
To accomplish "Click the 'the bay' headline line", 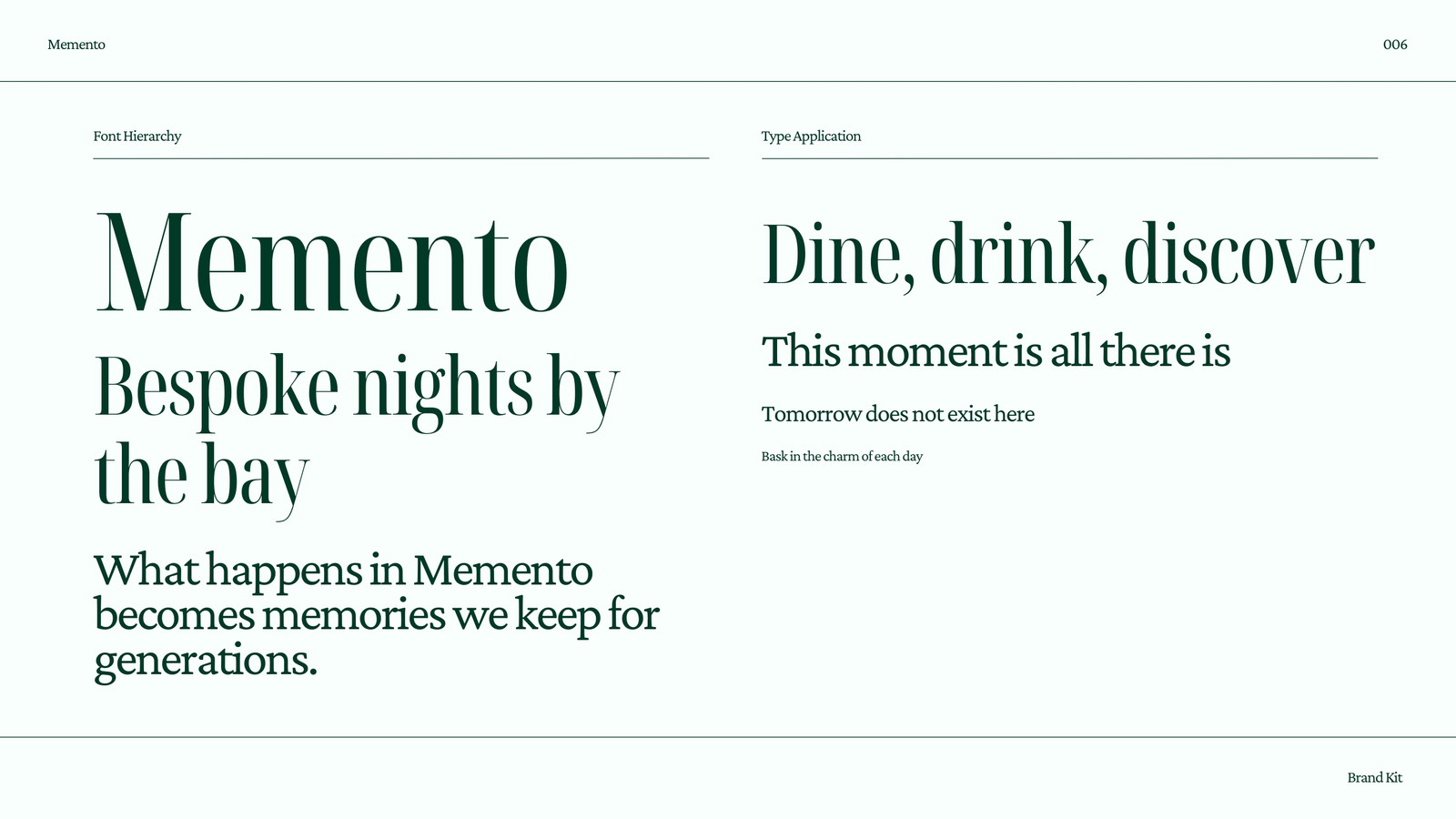I will tap(202, 478).
